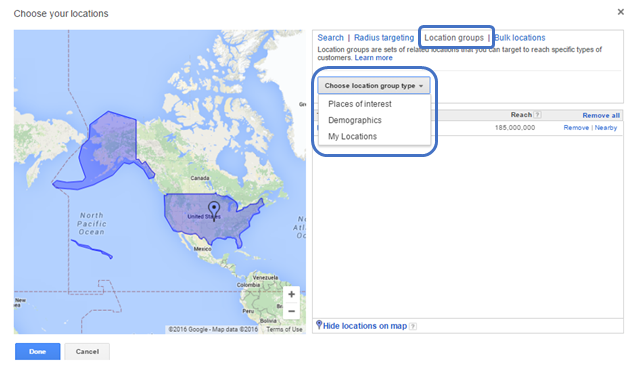Click Remove all locations link
The image size is (640, 372).
tap(601, 116)
